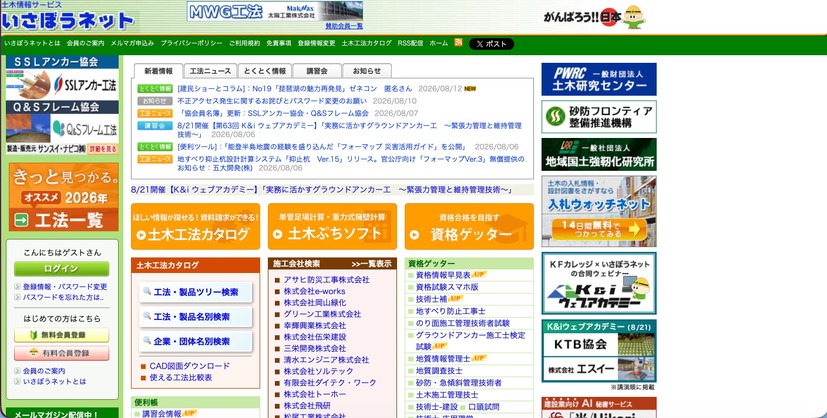Click the PWRC 土木研究センター banner

[599, 80]
